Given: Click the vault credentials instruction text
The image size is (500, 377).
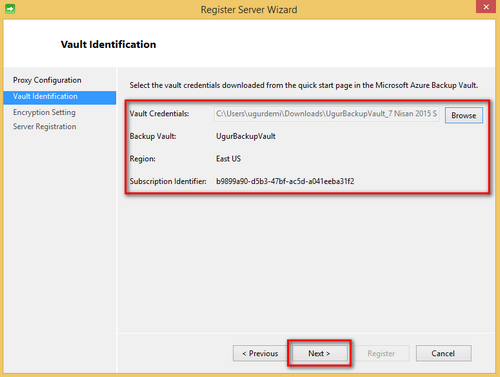Looking at the screenshot, I should point(304,85).
